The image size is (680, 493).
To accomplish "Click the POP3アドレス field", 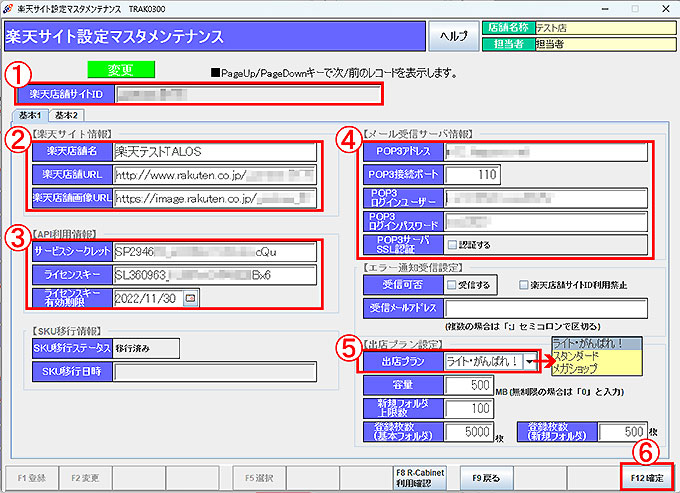I will [546, 151].
